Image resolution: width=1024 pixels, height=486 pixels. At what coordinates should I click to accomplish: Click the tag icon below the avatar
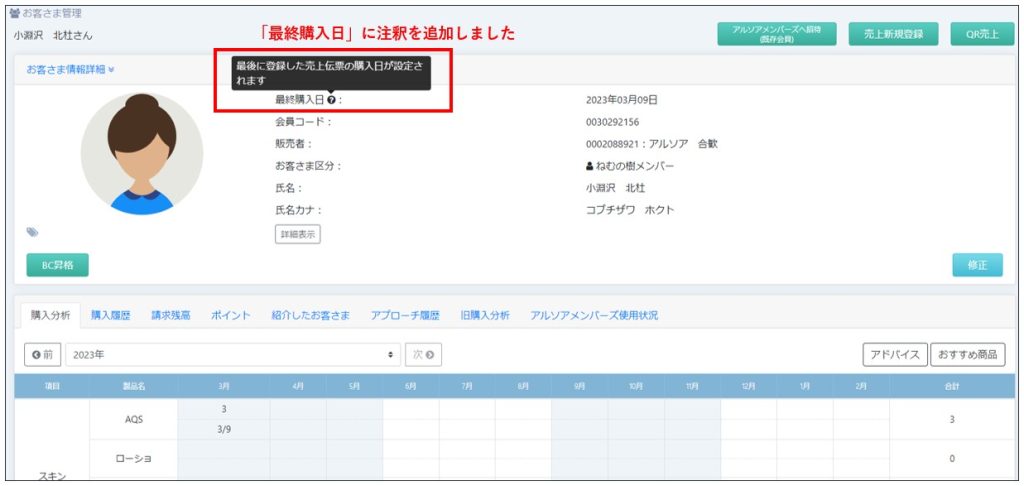tap(32, 232)
